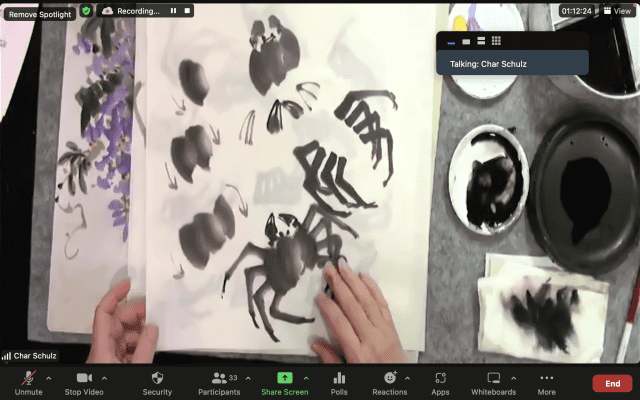This screenshot has height=400, width=640.
Task: Click the red End meeting button
Action: [612, 384]
